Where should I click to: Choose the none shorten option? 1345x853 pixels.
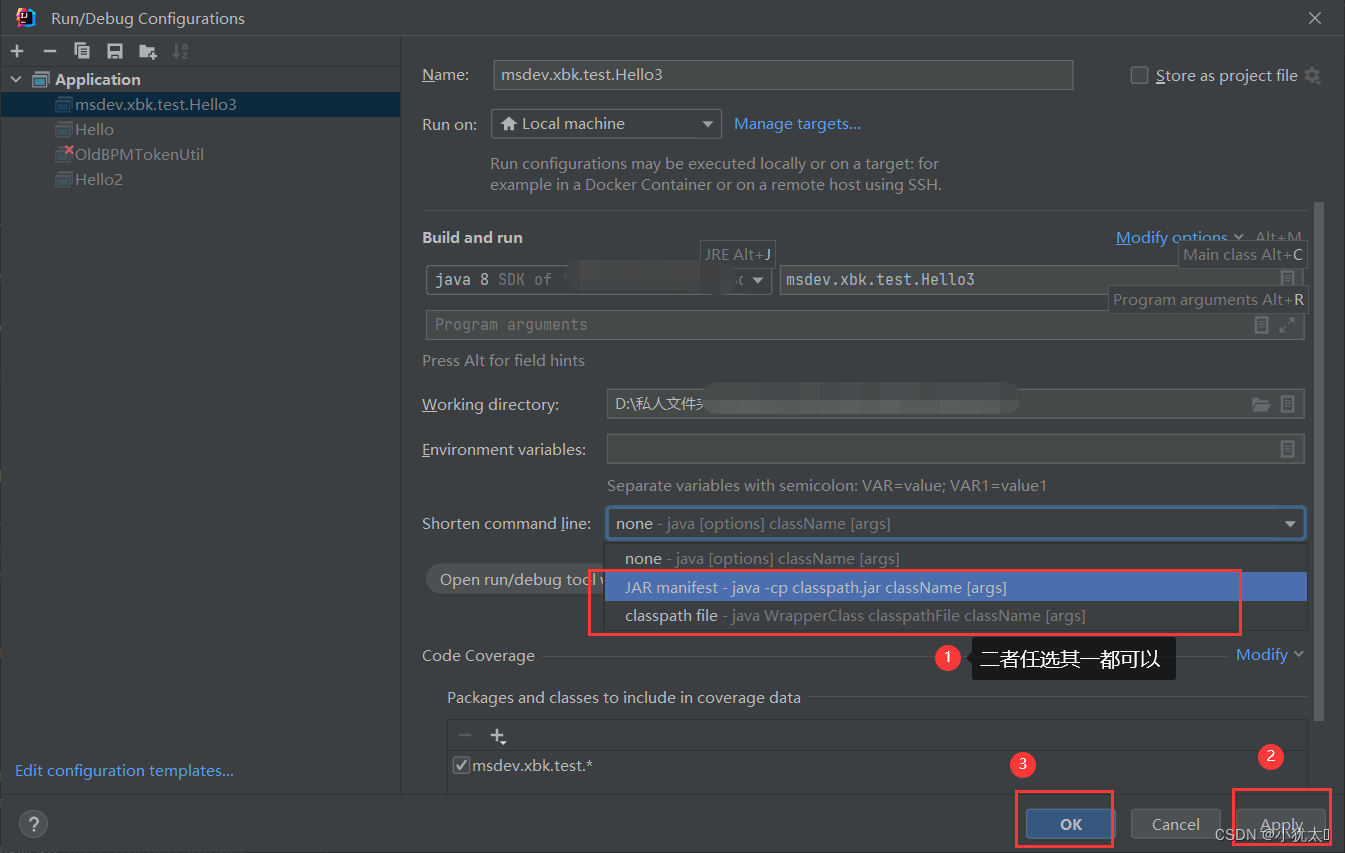[956, 559]
